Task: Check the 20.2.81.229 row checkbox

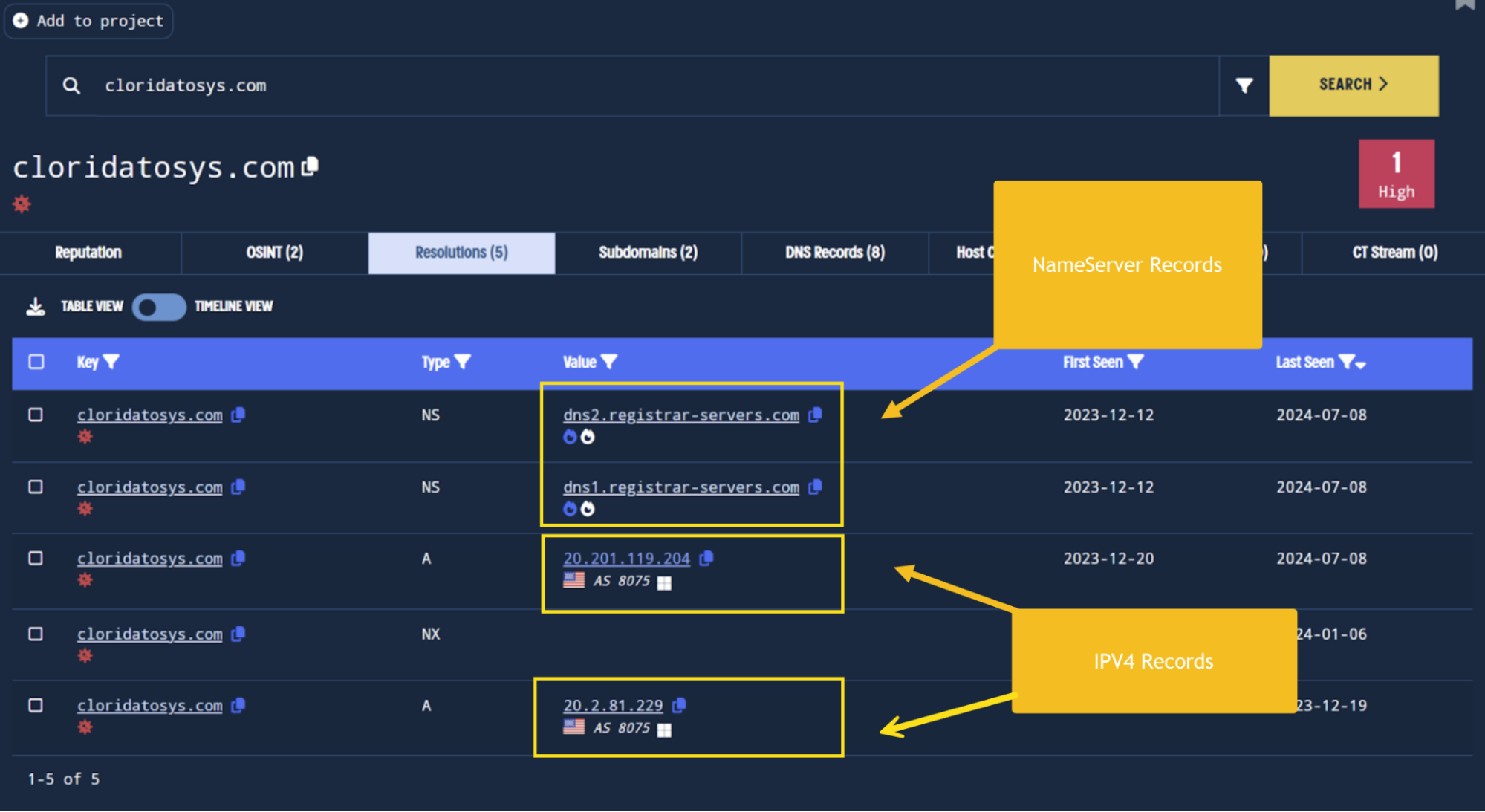Action: coord(36,705)
